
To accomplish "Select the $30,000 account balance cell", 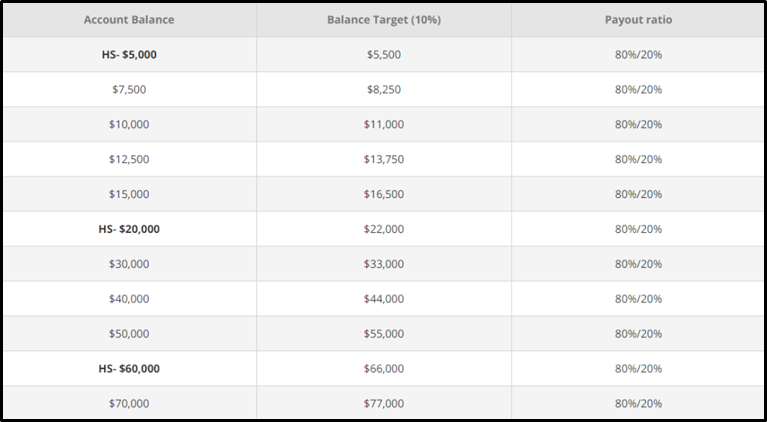I will (x=129, y=264).
